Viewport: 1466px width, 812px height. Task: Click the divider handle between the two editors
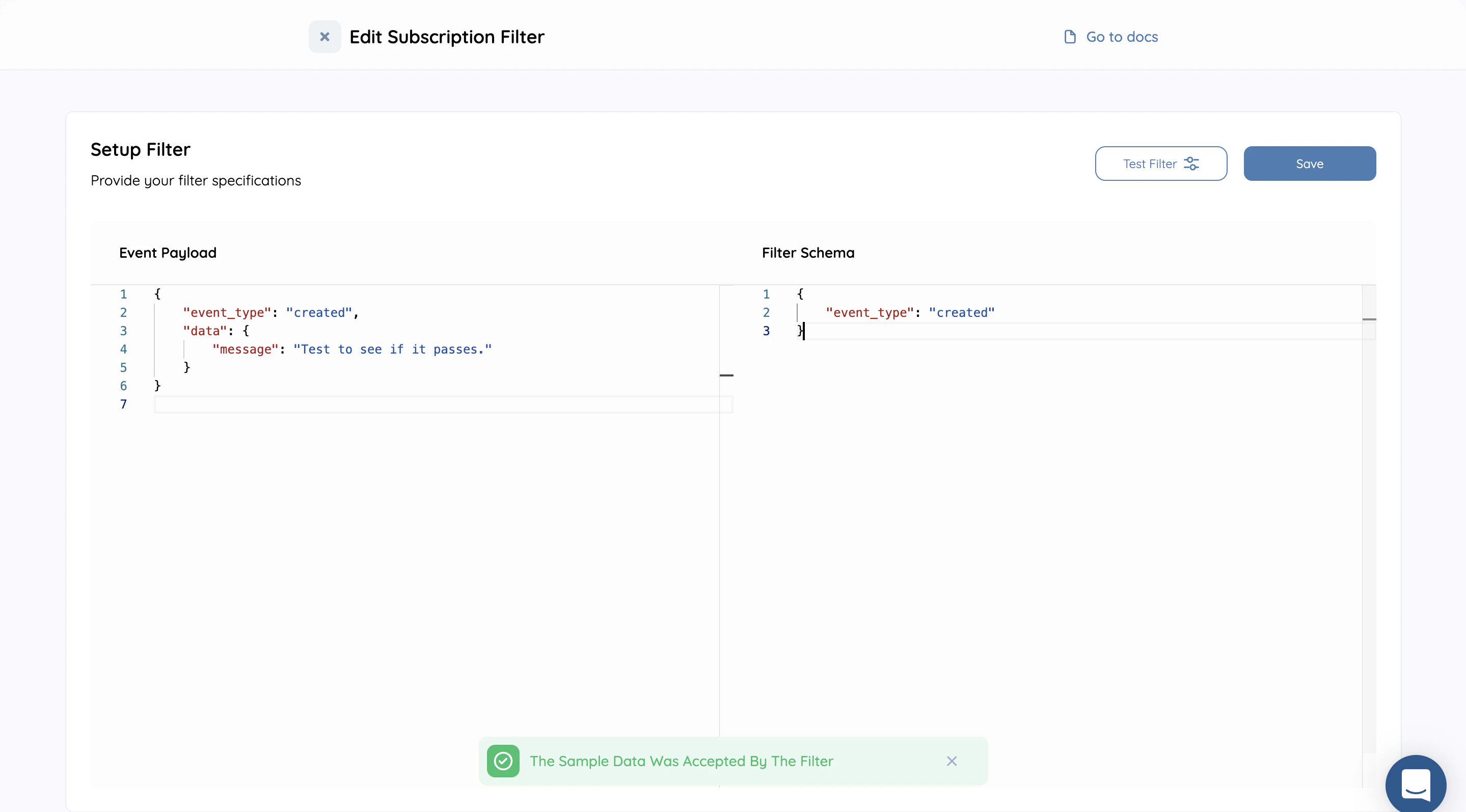pos(727,375)
